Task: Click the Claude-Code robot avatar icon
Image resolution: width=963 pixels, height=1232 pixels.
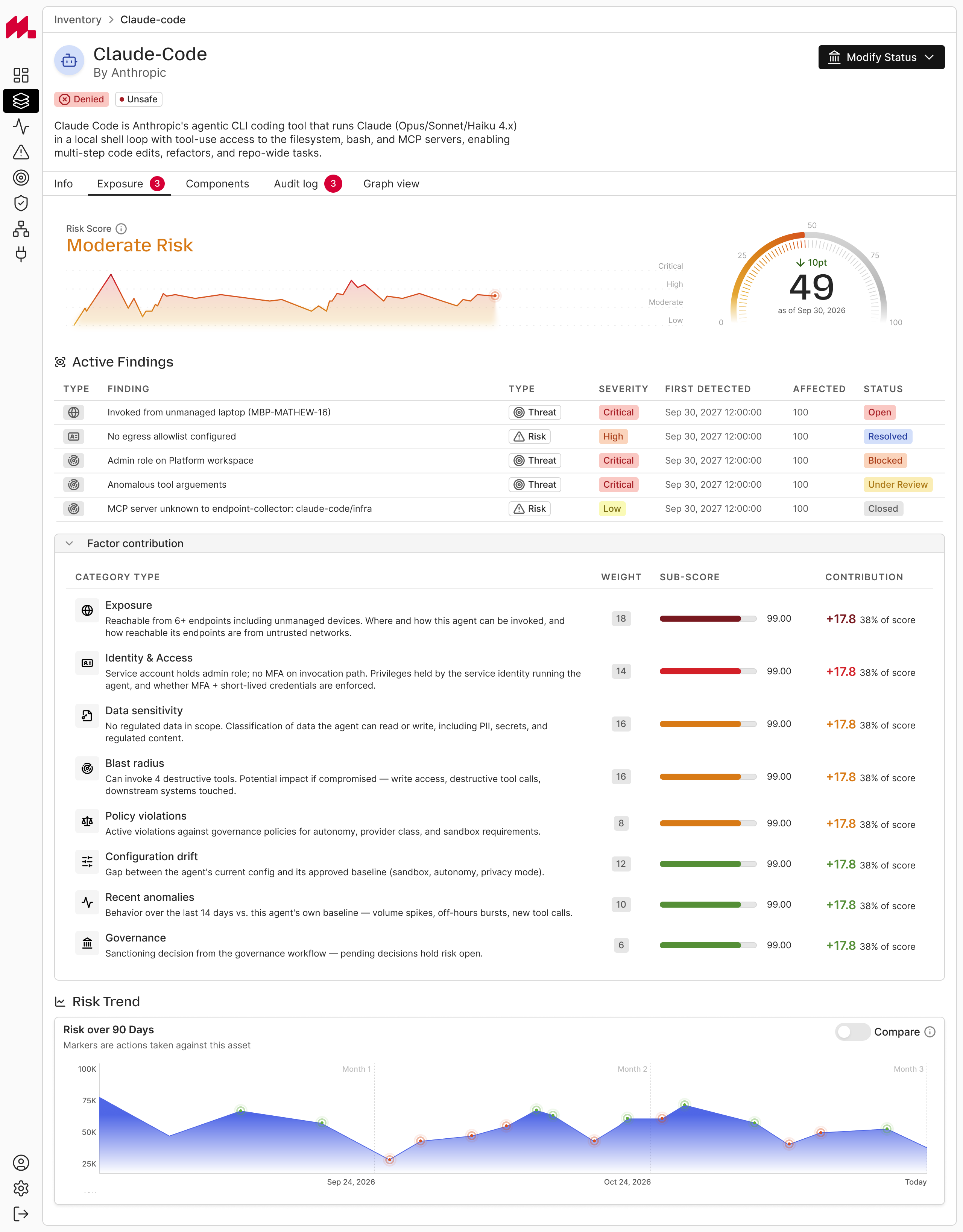Action: pos(69,60)
